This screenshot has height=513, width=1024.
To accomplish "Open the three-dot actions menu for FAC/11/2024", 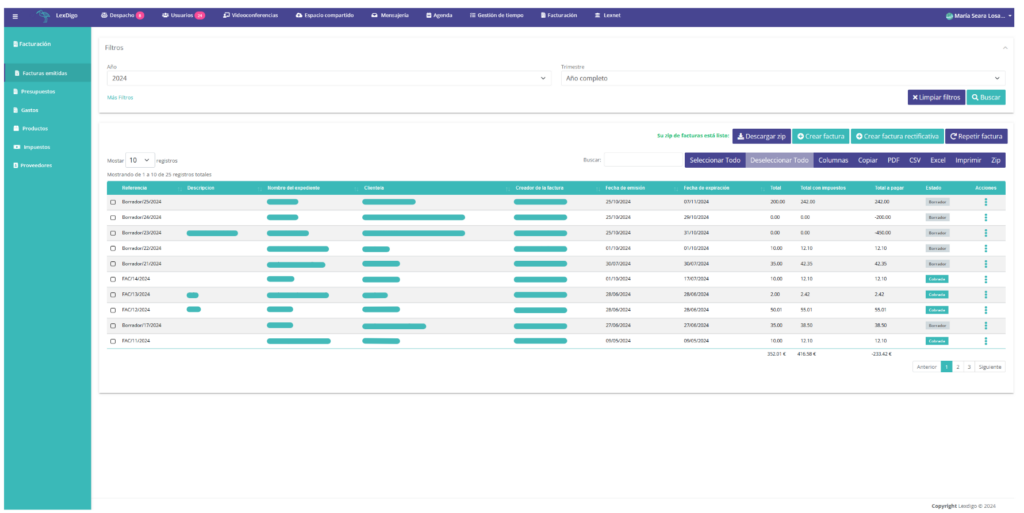I will [986, 341].
